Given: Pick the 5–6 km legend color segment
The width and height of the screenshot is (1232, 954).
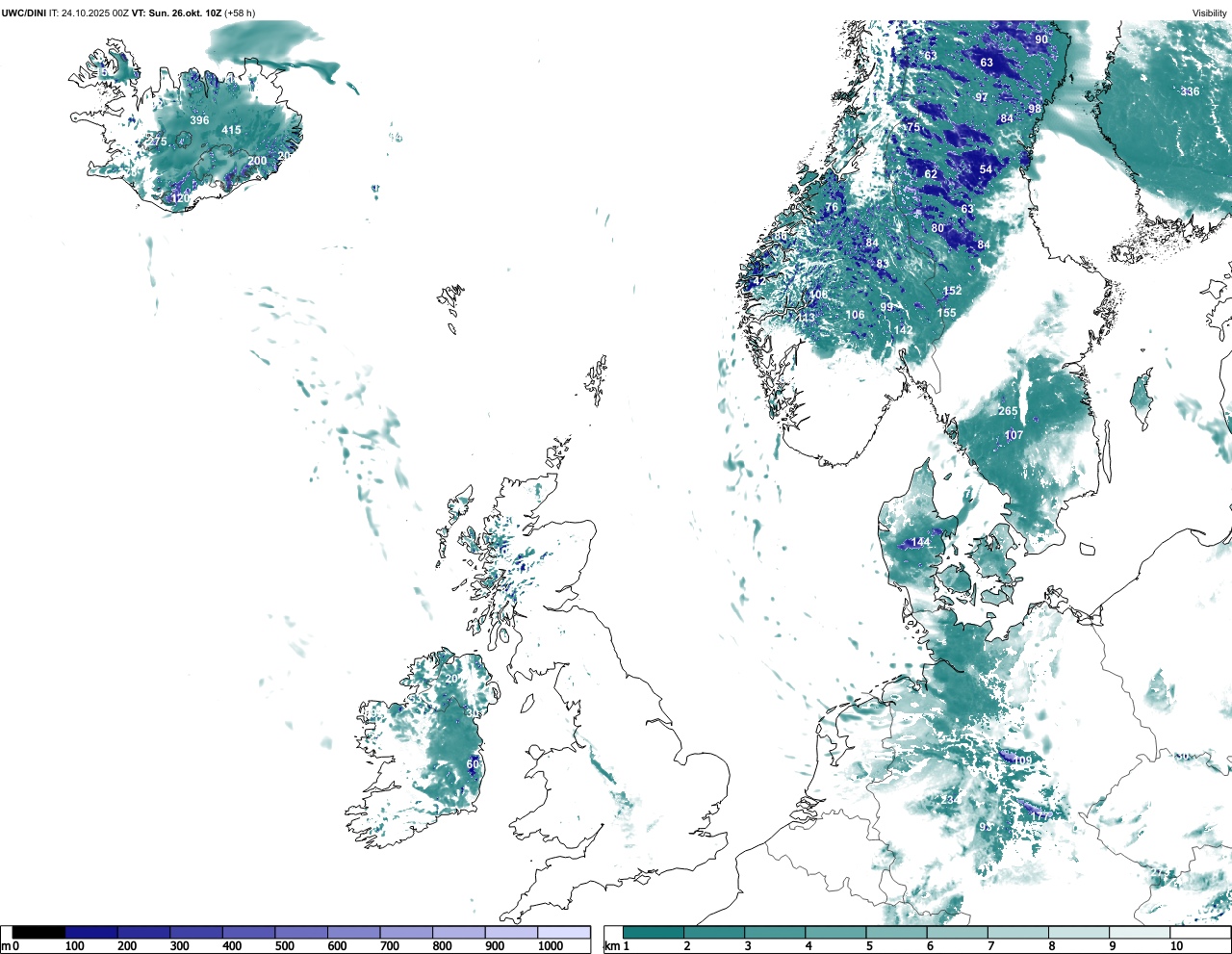Looking at the screenshot, I should 896,933.
